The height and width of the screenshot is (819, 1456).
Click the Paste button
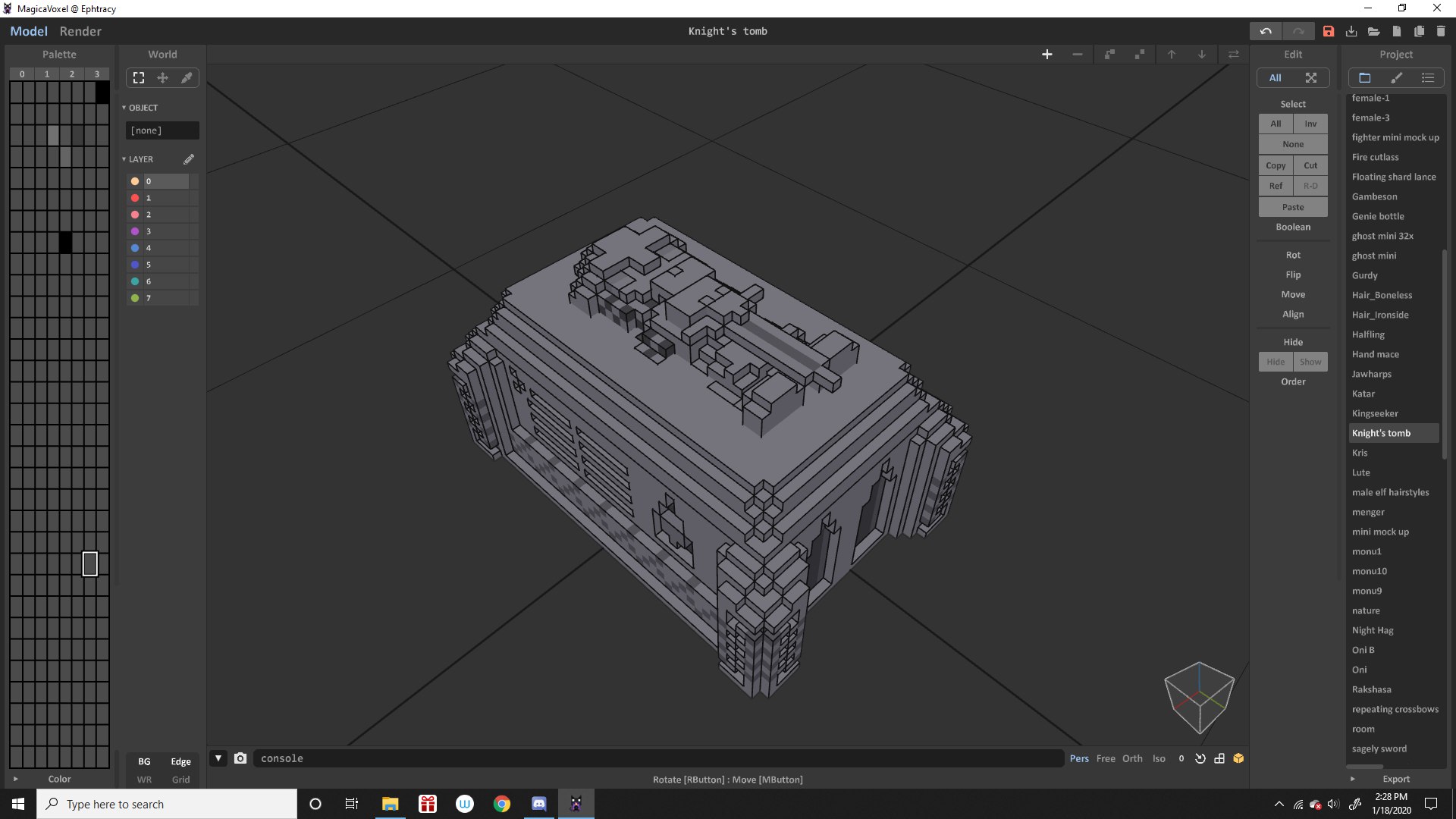click(1293, 207)
